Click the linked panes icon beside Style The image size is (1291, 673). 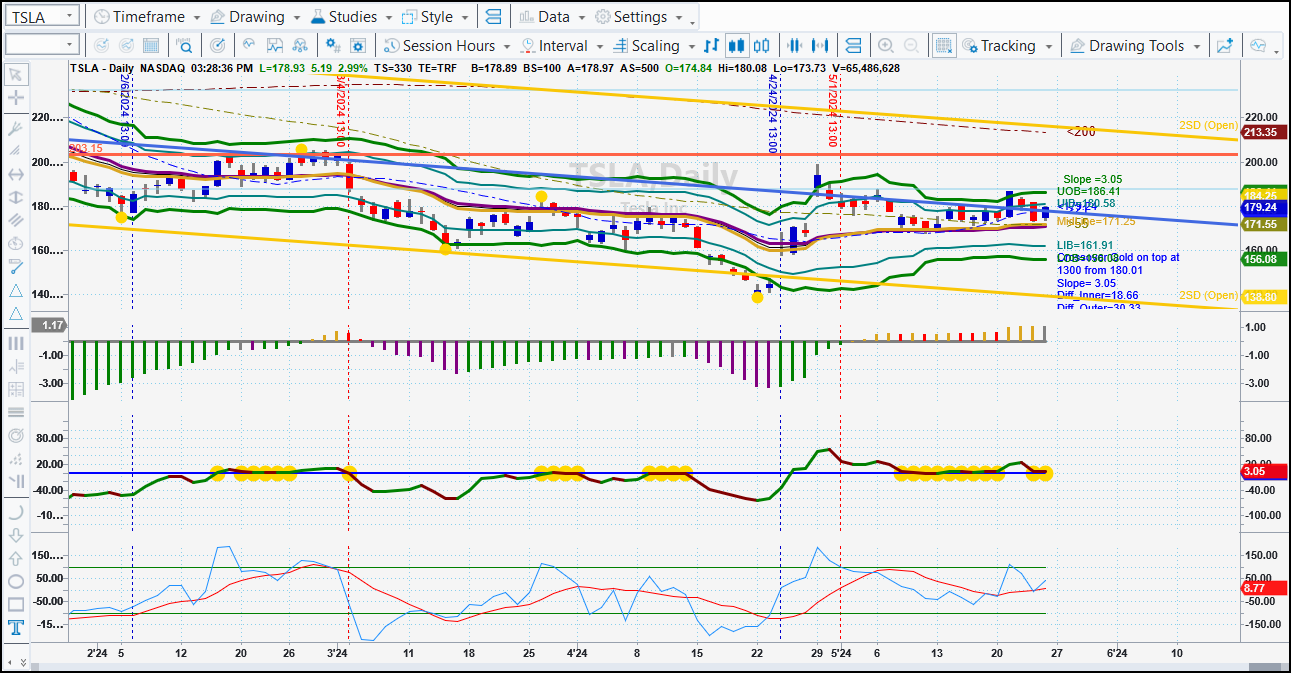coord(492,17)
